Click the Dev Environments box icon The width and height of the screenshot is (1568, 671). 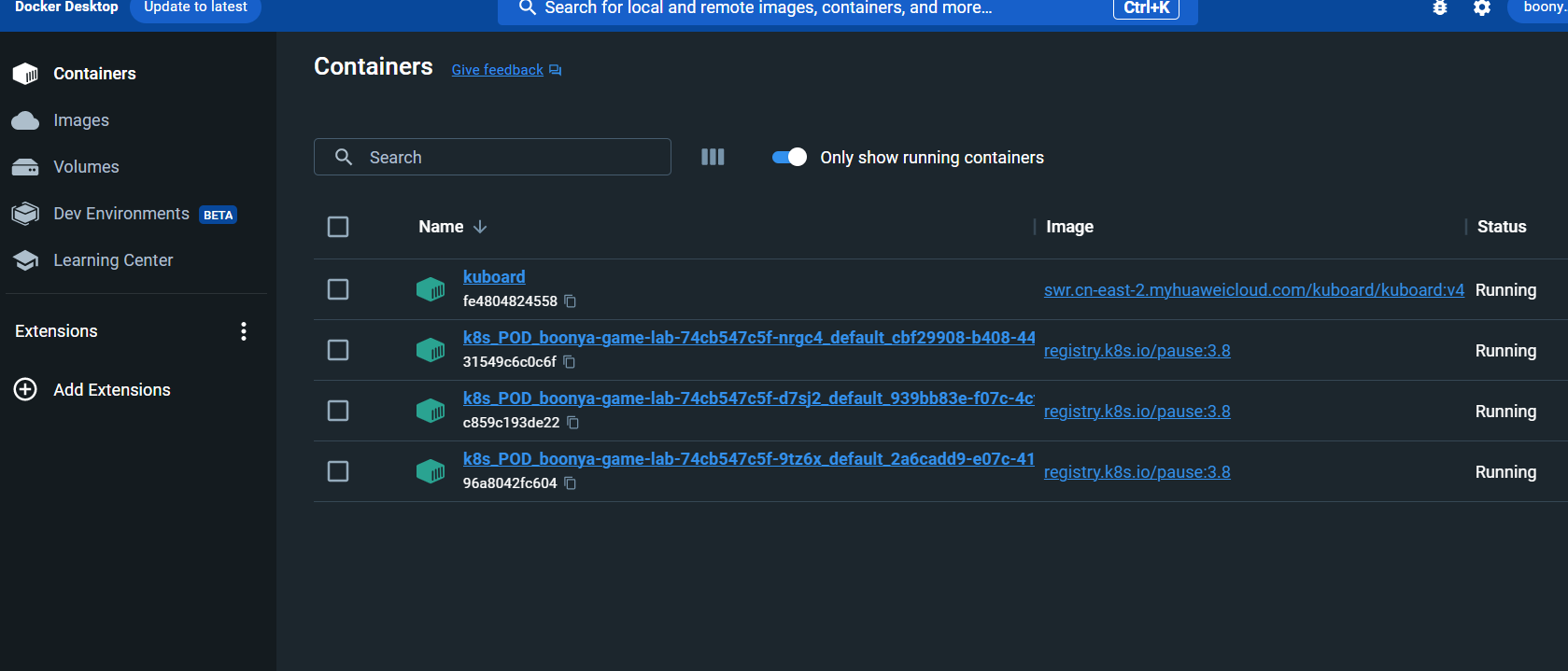click(x=25, y=214)
